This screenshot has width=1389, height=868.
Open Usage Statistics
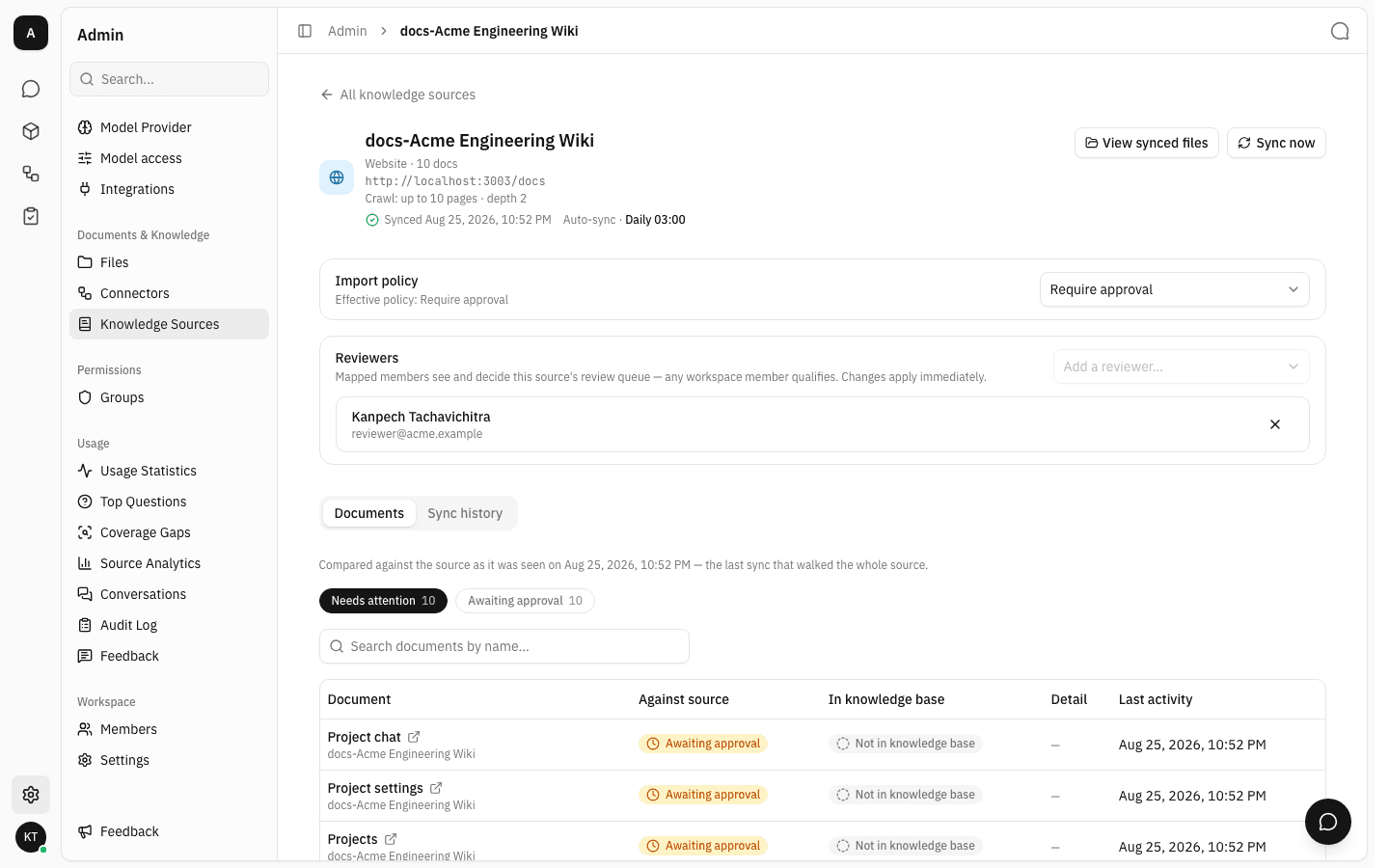pos(169,471)
